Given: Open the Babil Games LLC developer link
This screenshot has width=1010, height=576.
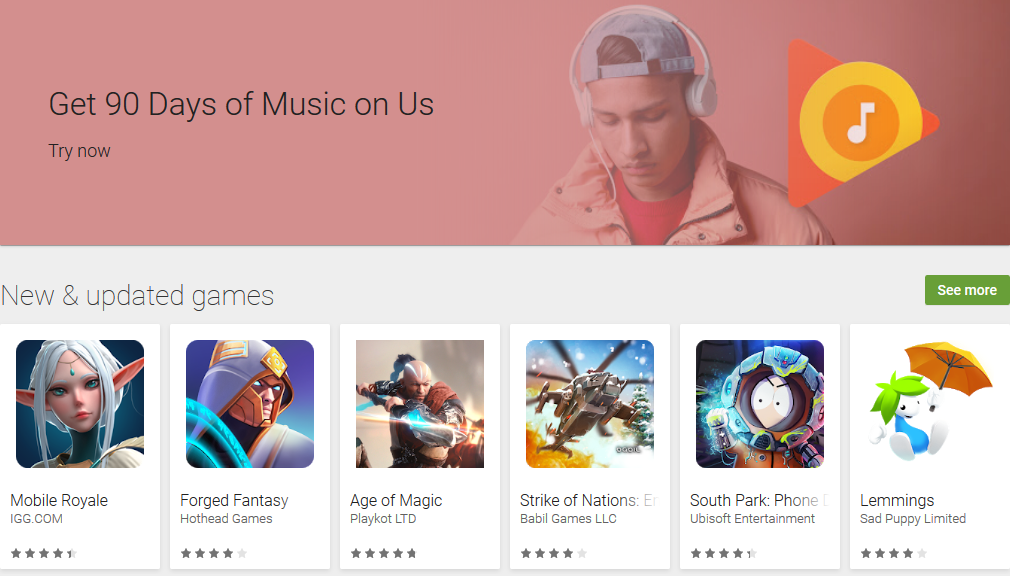Looking at the screenshot, I should [568, 519].
